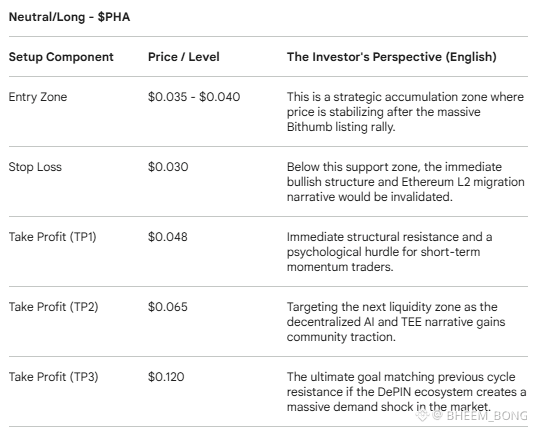Click The Investor's Perspective column header
This screenshot has width=535, height=431.
click(x=391, y=57)
